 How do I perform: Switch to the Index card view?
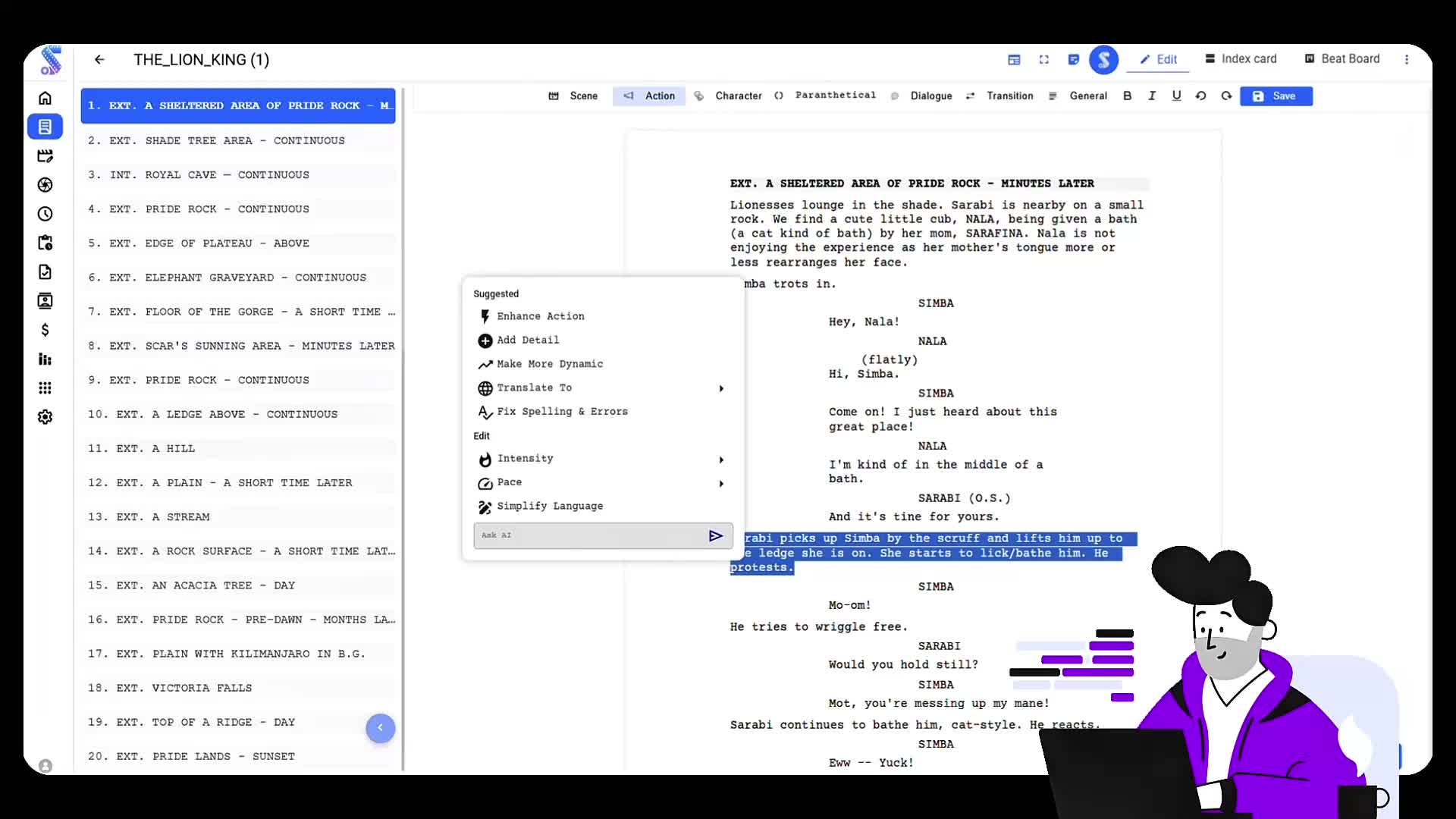click(1241, 58)
